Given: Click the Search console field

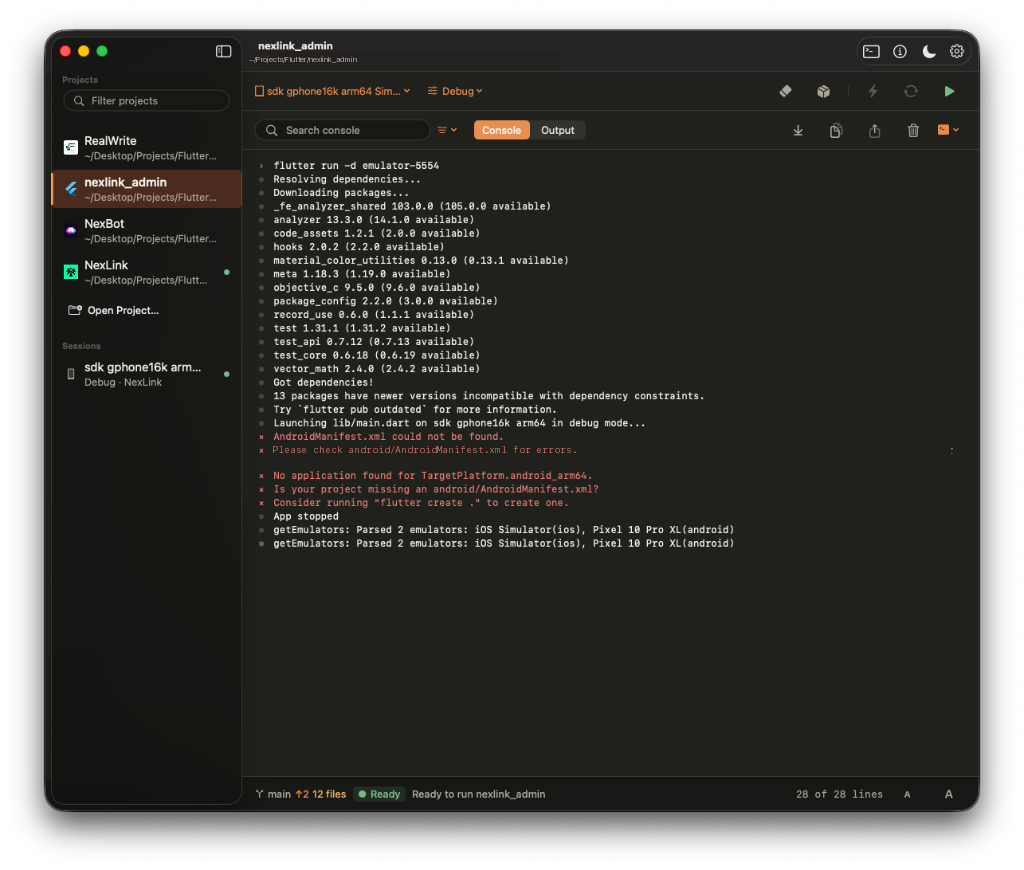Looking at the screenshot, I should tap(343, 130).
